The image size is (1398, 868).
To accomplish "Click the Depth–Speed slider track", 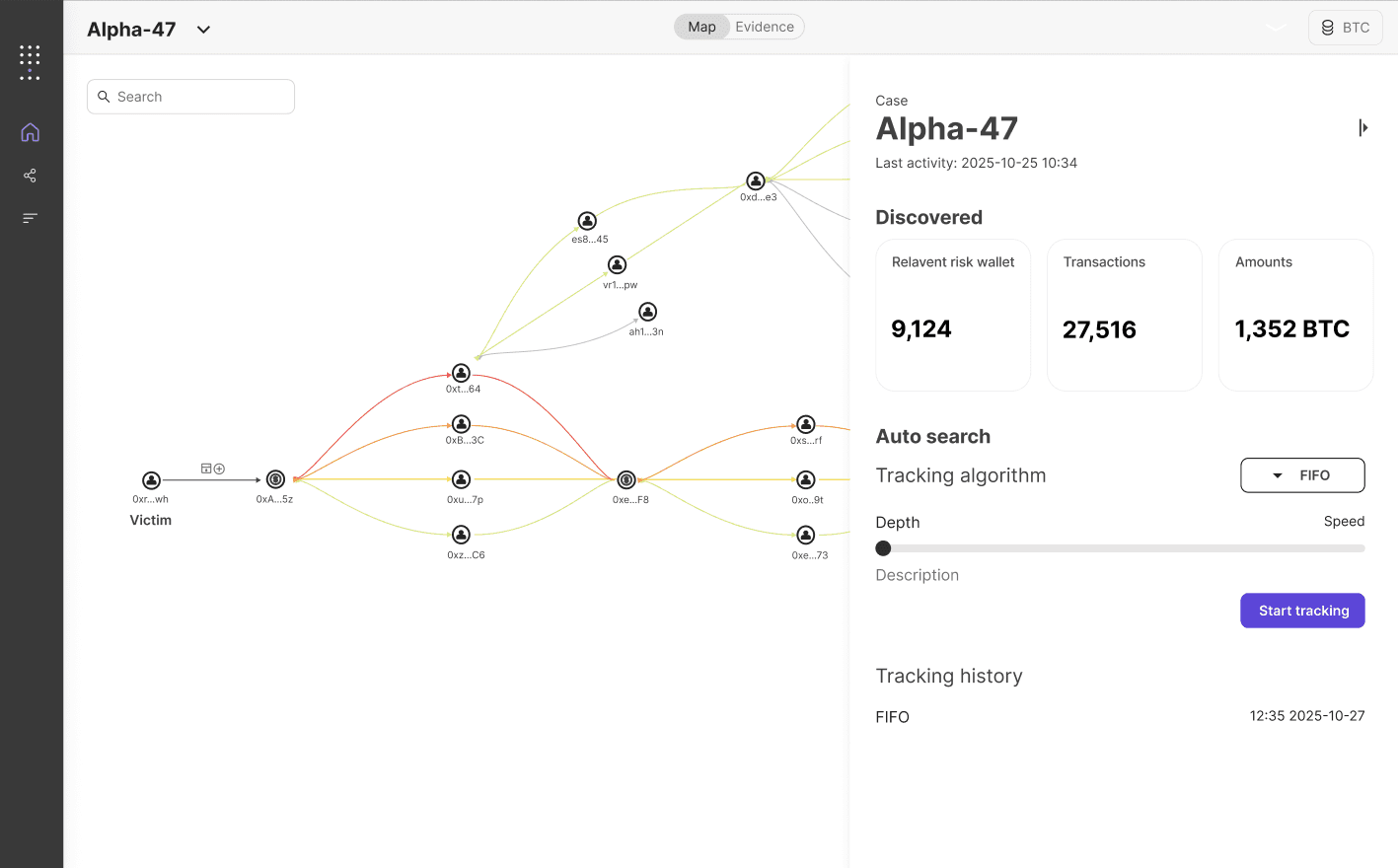I will (x=1120, y=548).
